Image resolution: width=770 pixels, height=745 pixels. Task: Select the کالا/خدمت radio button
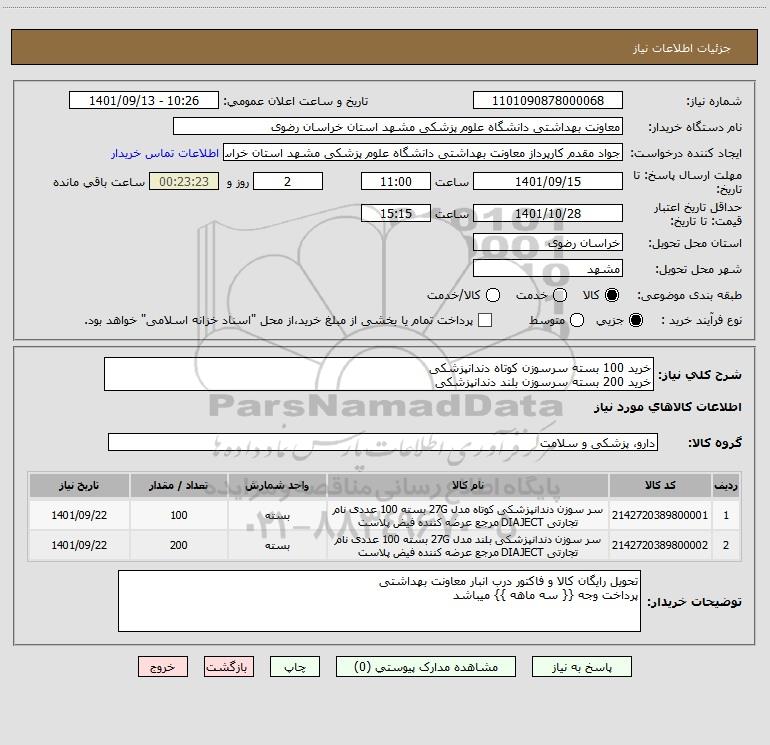(493, 295)
